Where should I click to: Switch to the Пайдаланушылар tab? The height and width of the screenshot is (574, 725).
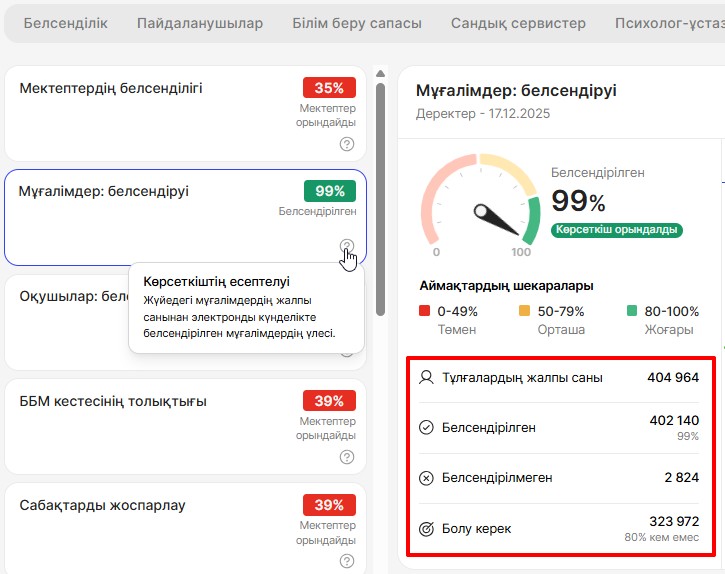200,23
